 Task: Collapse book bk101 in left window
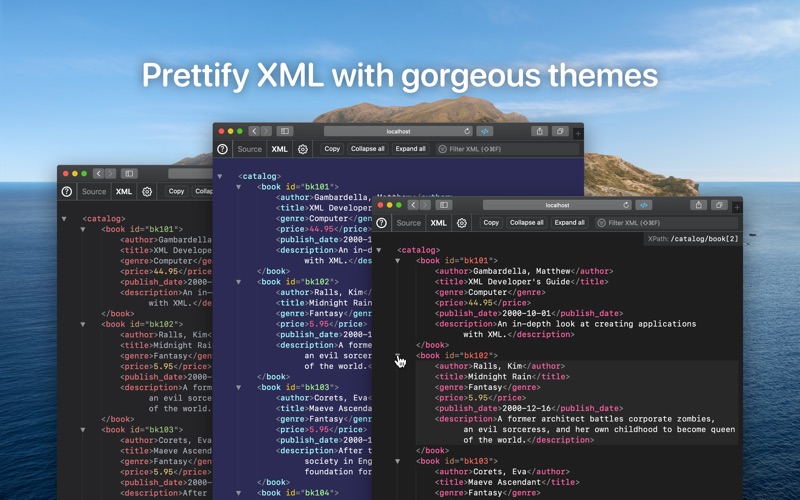coord(83,229)
